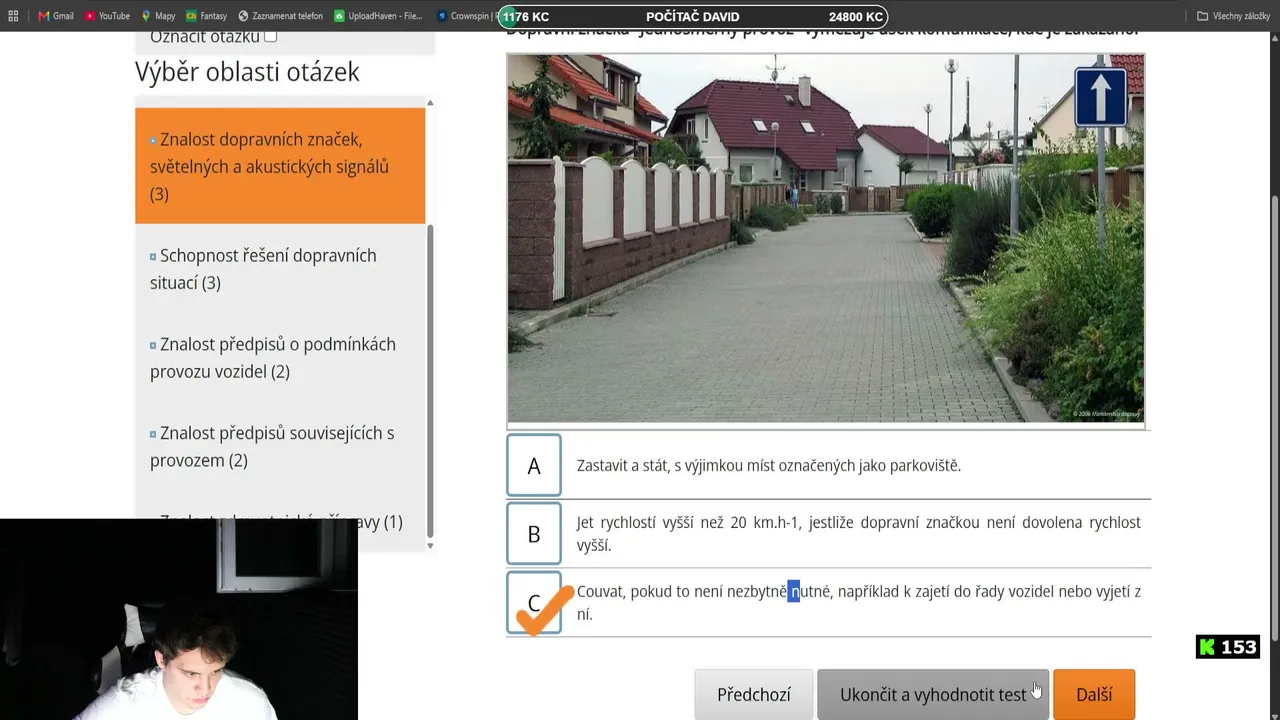This screenshot has width=1280, height=720.
Task: Open the YouTube bookmark
Action: click(x=107, y=16)
